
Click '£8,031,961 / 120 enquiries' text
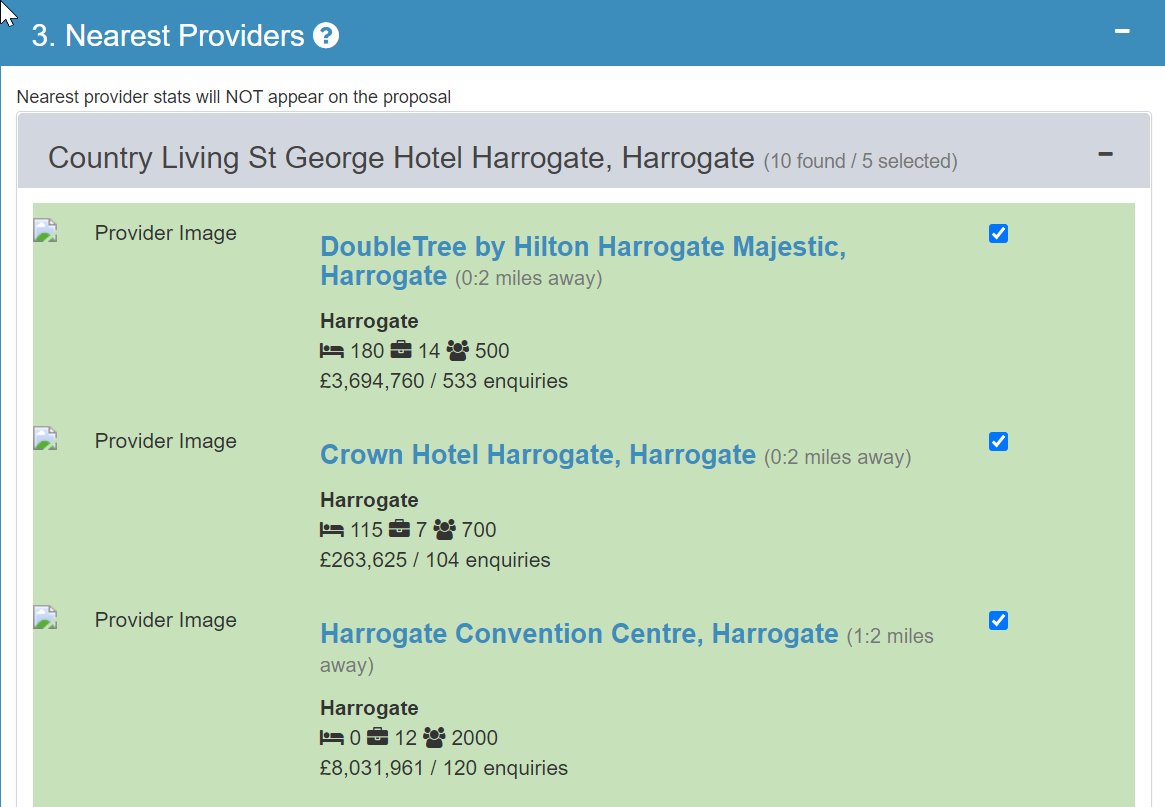coord(444,768)
